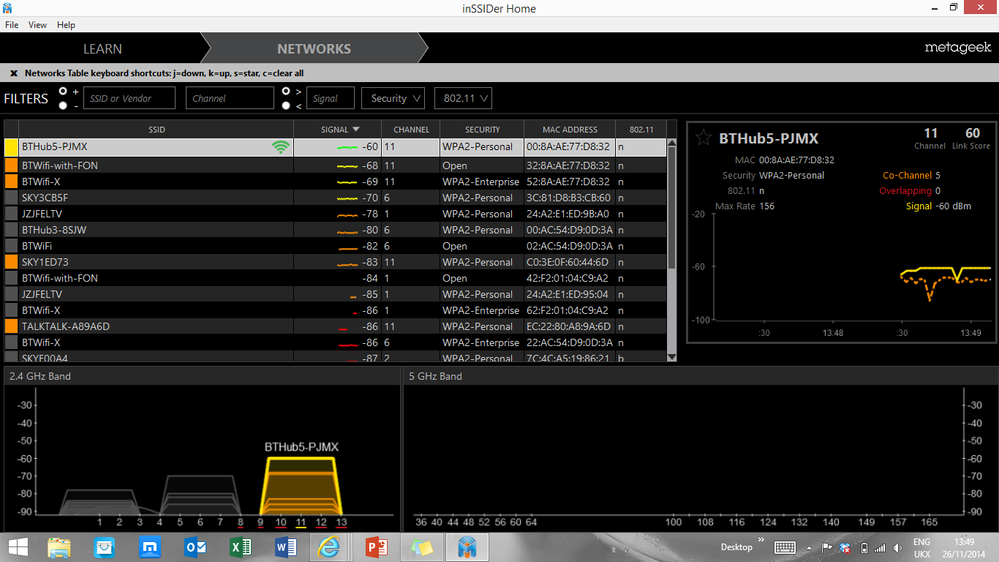Open the blue Maxthon taskbar icon
Screen dimensions: 999x562
pyautogui.click(x=149, y=547)
